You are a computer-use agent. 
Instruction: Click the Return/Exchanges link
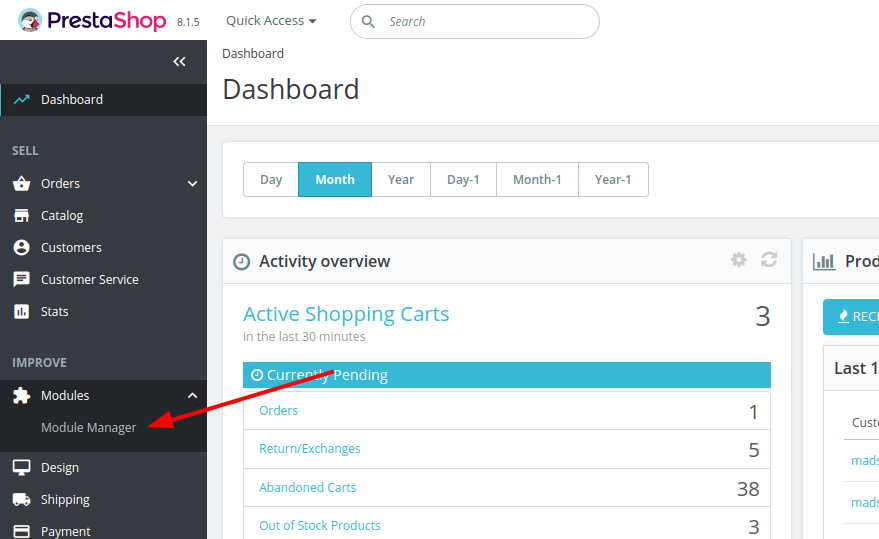pos(310,449)
